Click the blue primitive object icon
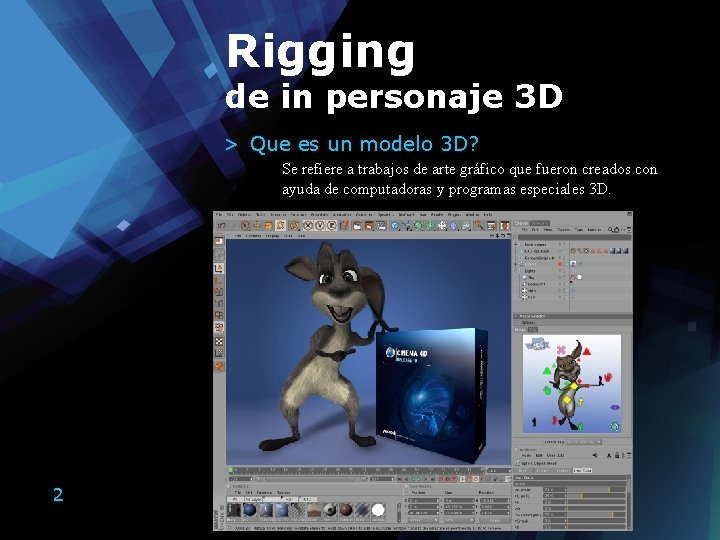720x540 pixels. [x=395, y=225]
